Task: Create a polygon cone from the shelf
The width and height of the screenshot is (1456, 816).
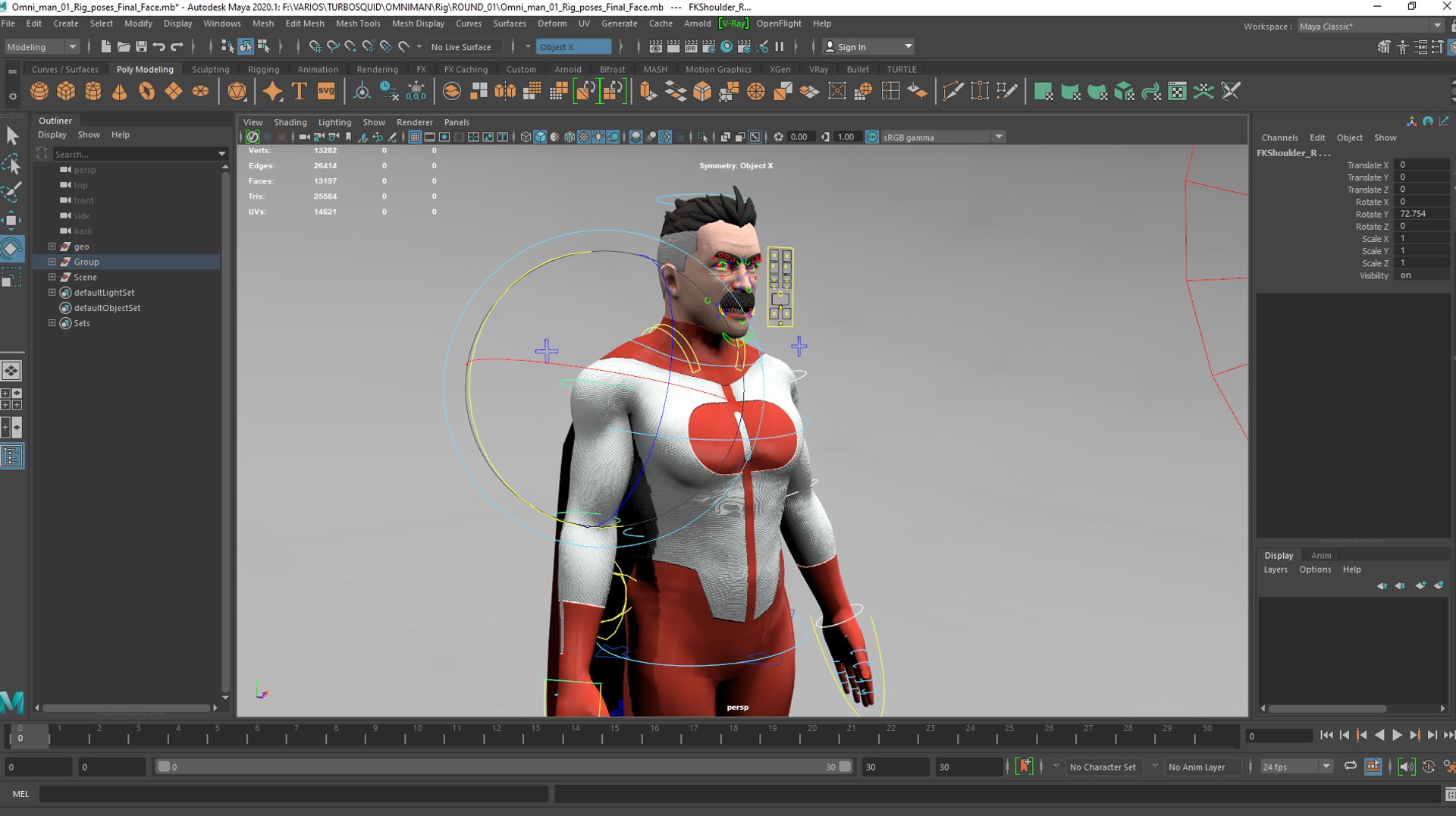Action: click(x=119, y=92)
